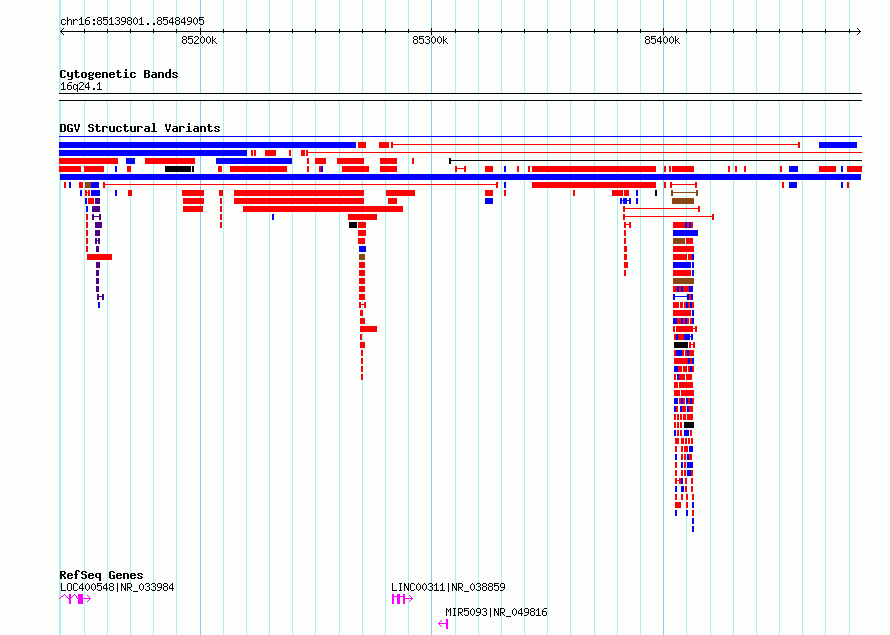Select the brown bar variant right of 85400k
This screenshot has width=890, height=635.
[683, 201]
